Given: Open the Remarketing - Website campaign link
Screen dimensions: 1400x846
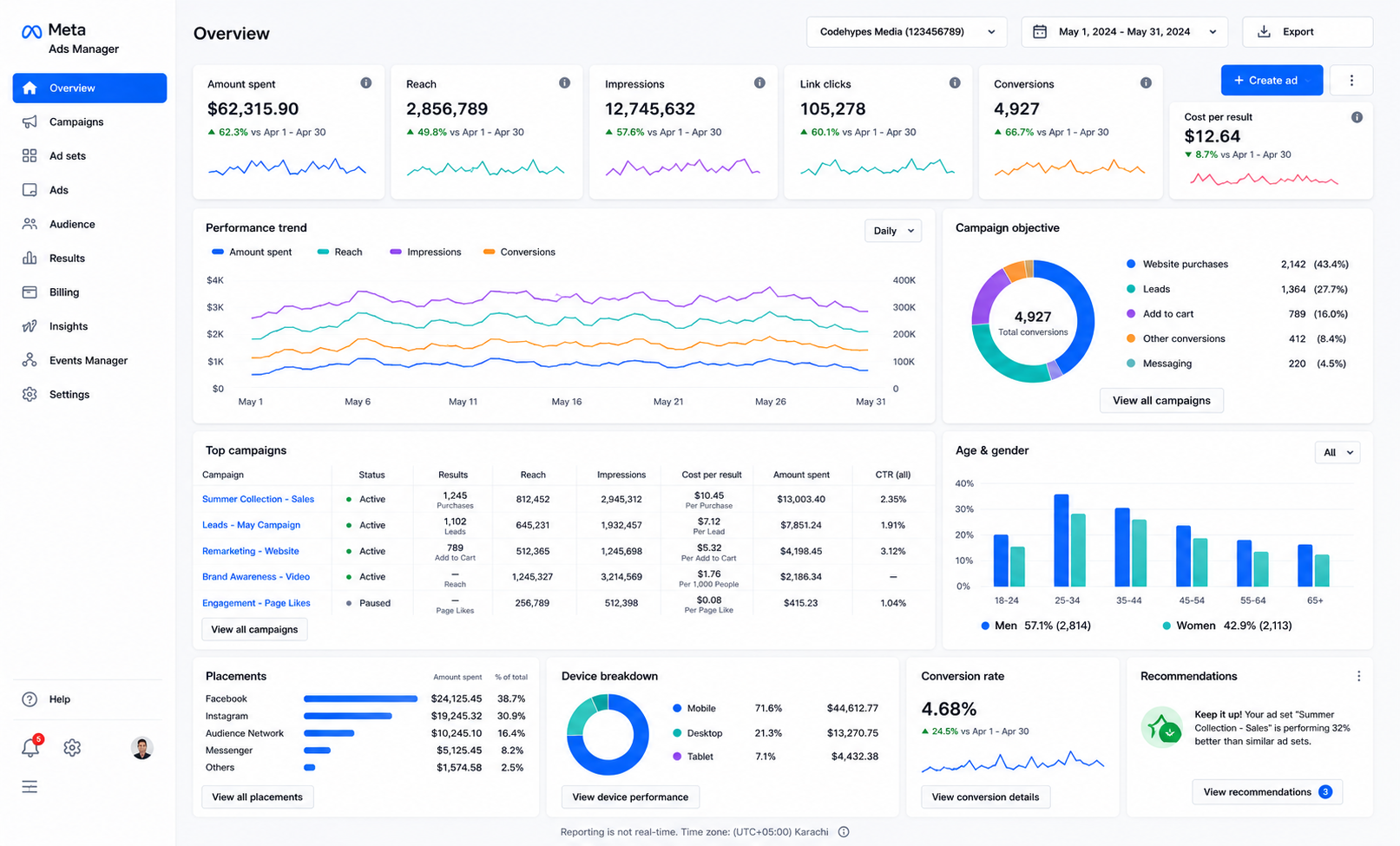Looking at the screenshot, I should (x=250, y=551).
